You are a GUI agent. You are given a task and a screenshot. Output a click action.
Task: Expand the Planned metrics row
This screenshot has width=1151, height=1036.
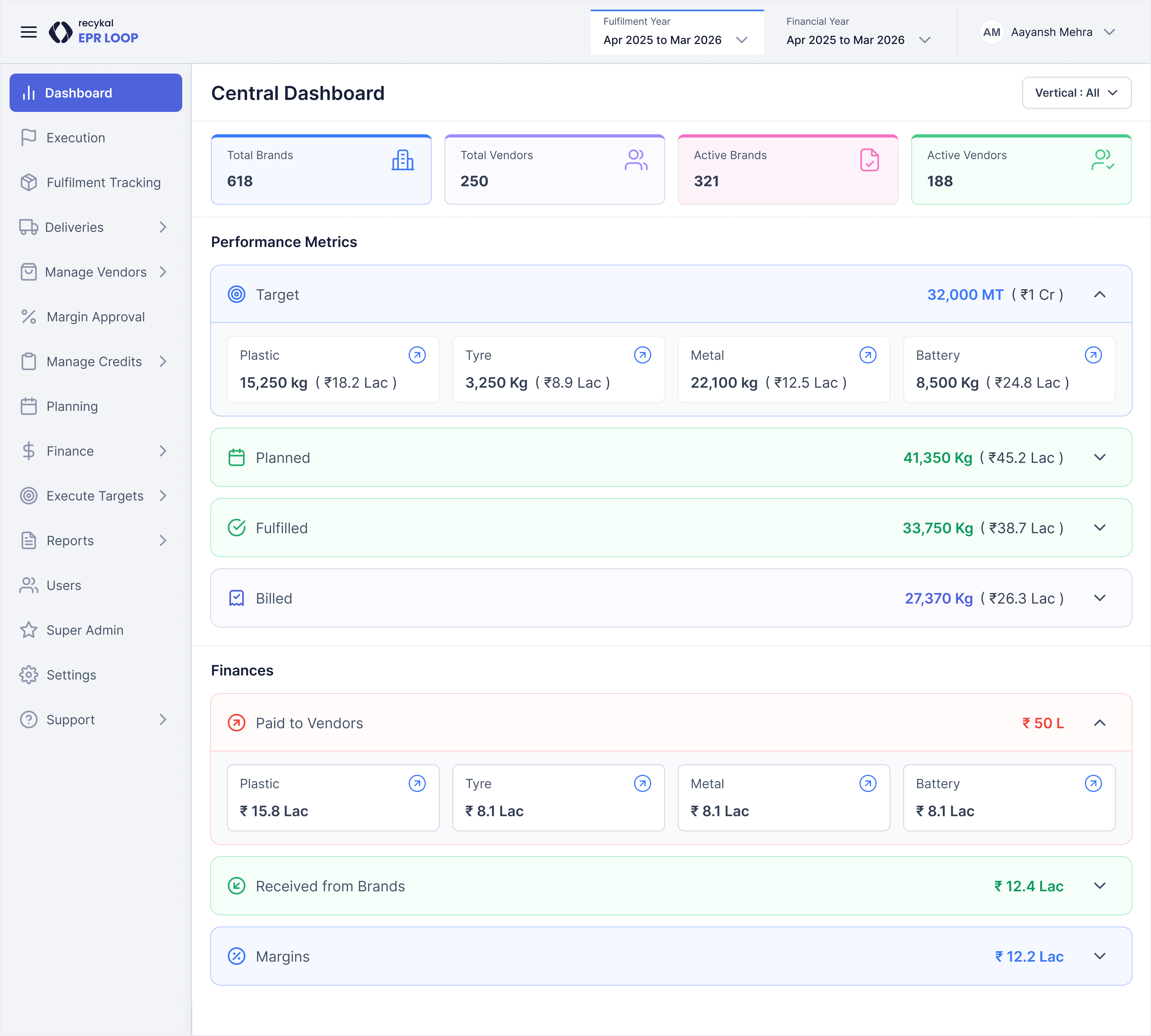pyautogui.click(x=1099, y=458)
